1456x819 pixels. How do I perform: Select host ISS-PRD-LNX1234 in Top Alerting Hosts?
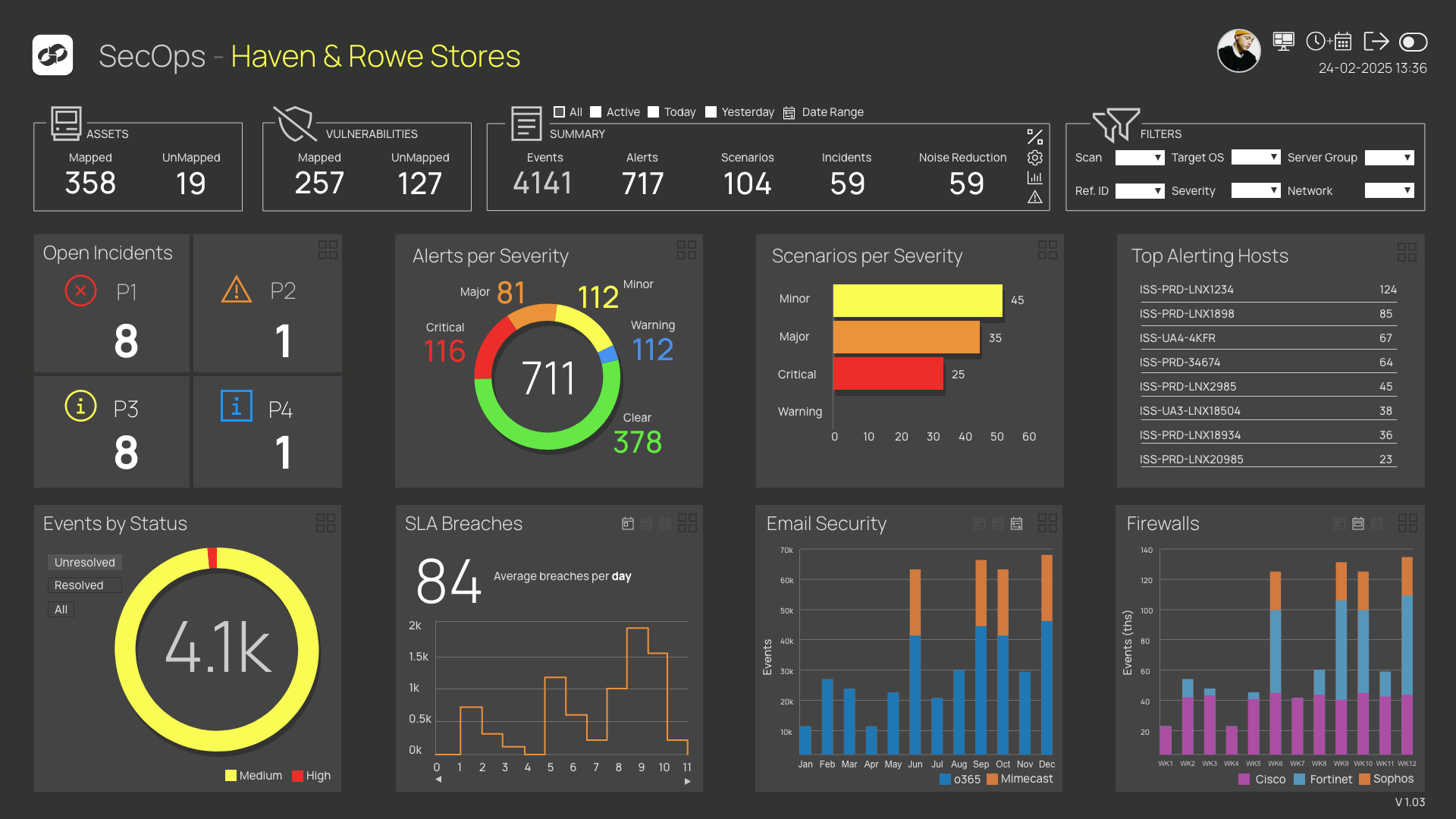[x=1187, y=289]
